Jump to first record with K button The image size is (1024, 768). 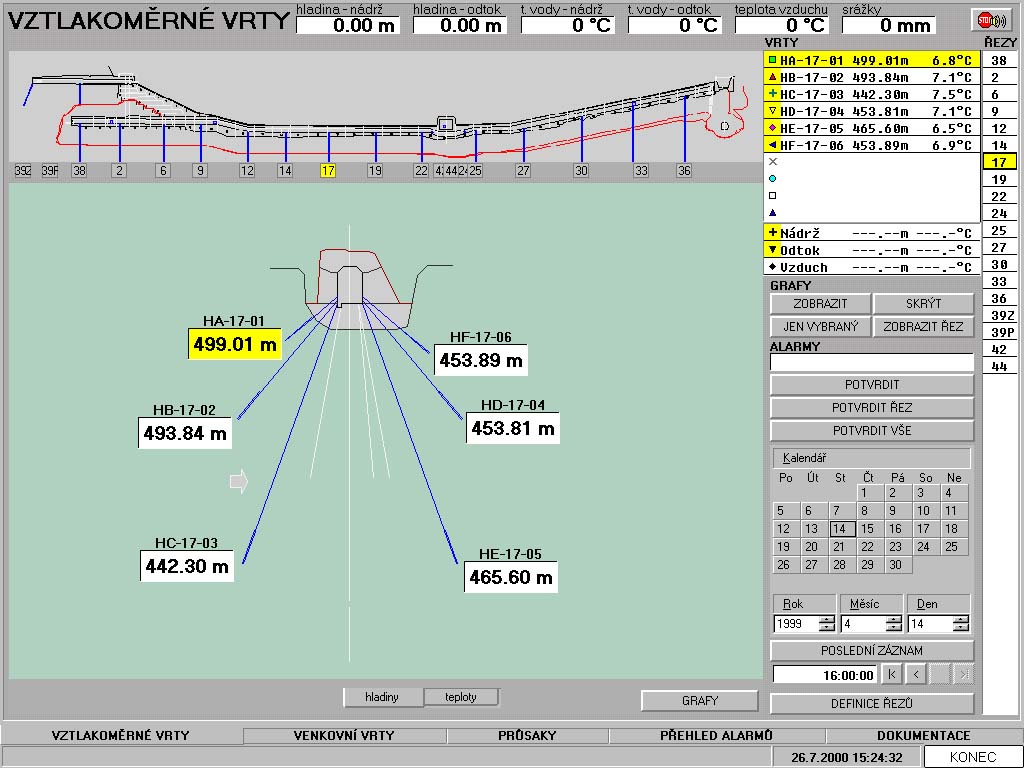coord(892,675)
